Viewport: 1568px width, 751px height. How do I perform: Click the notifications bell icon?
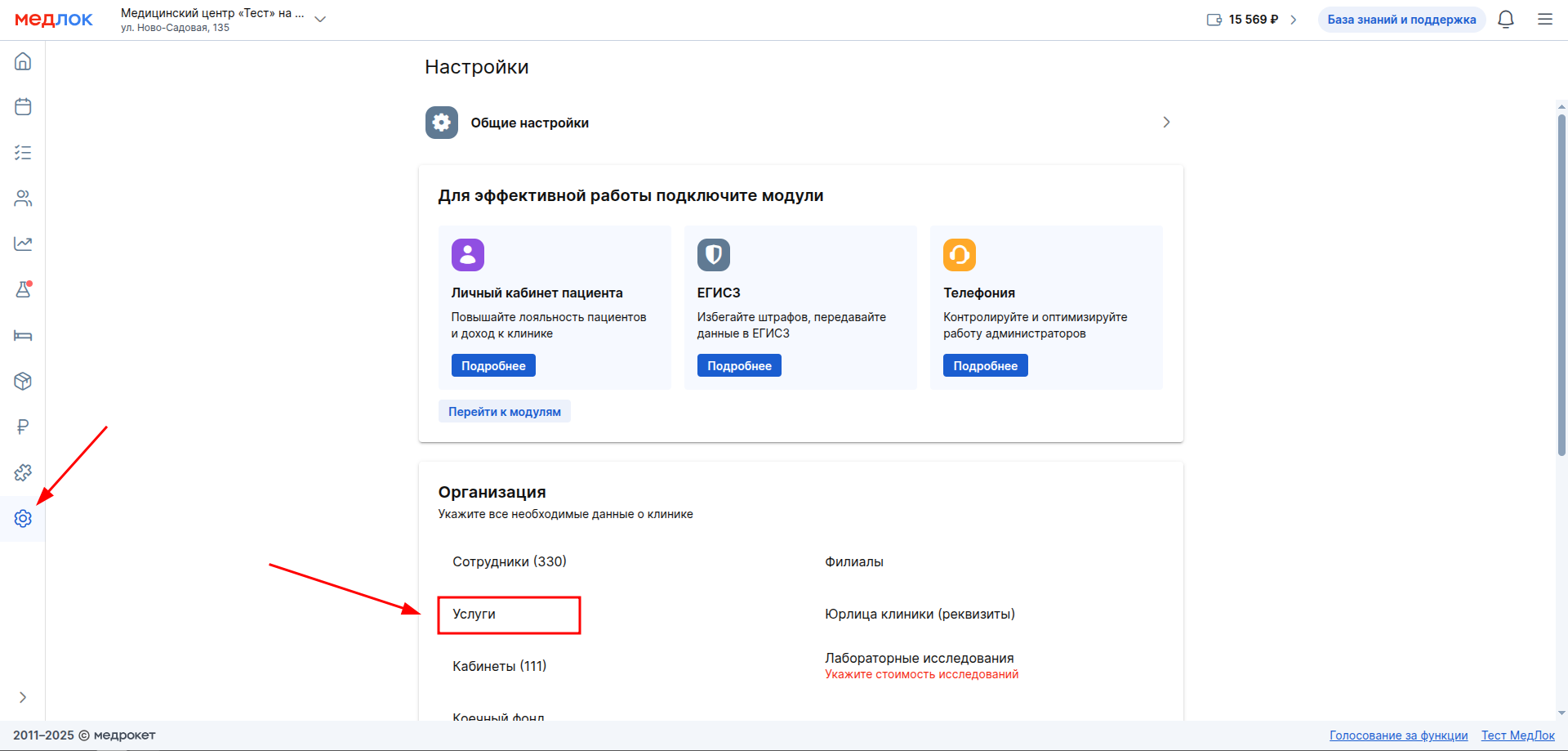click(x=1505, y=20)
